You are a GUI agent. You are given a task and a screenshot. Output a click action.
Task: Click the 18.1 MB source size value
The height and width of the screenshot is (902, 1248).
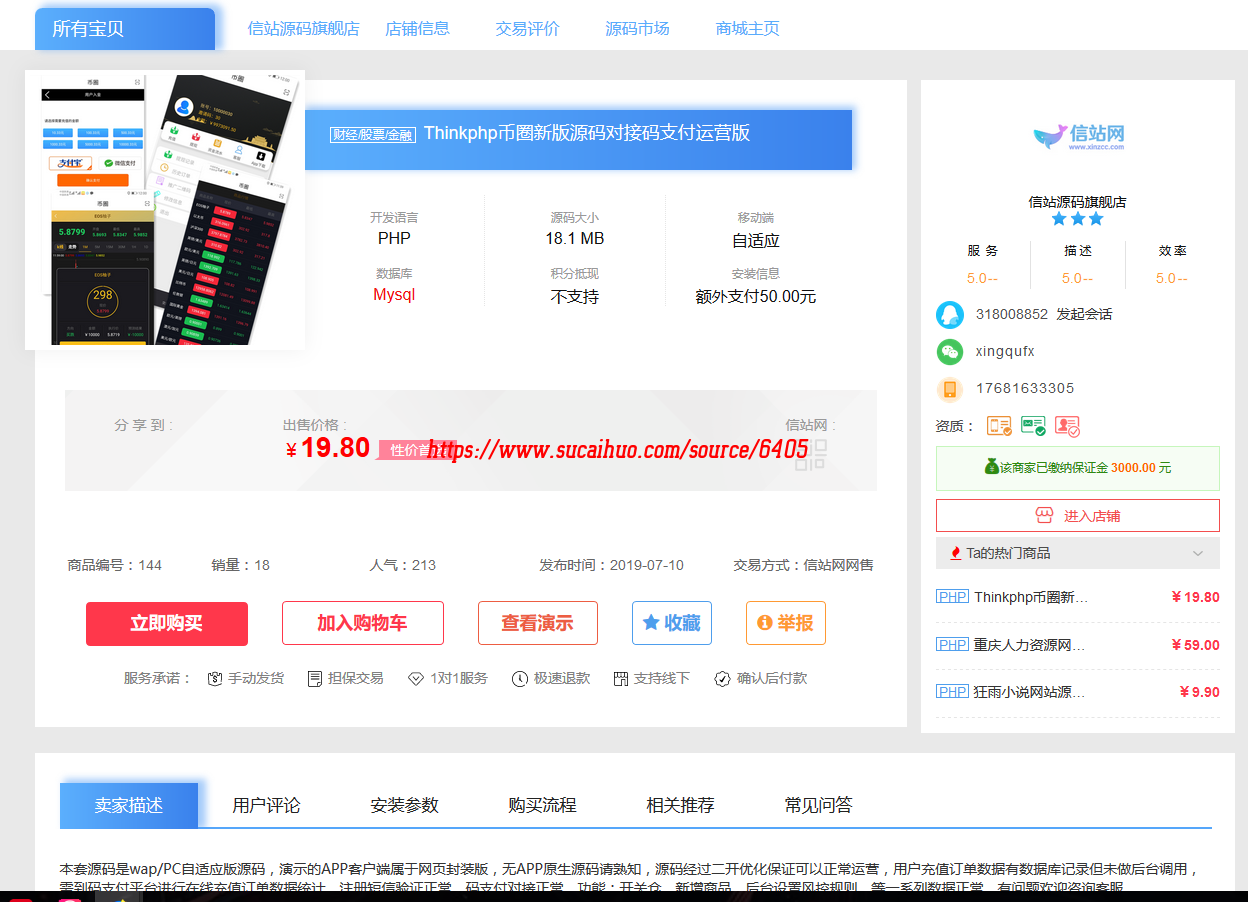pos(575,239)
